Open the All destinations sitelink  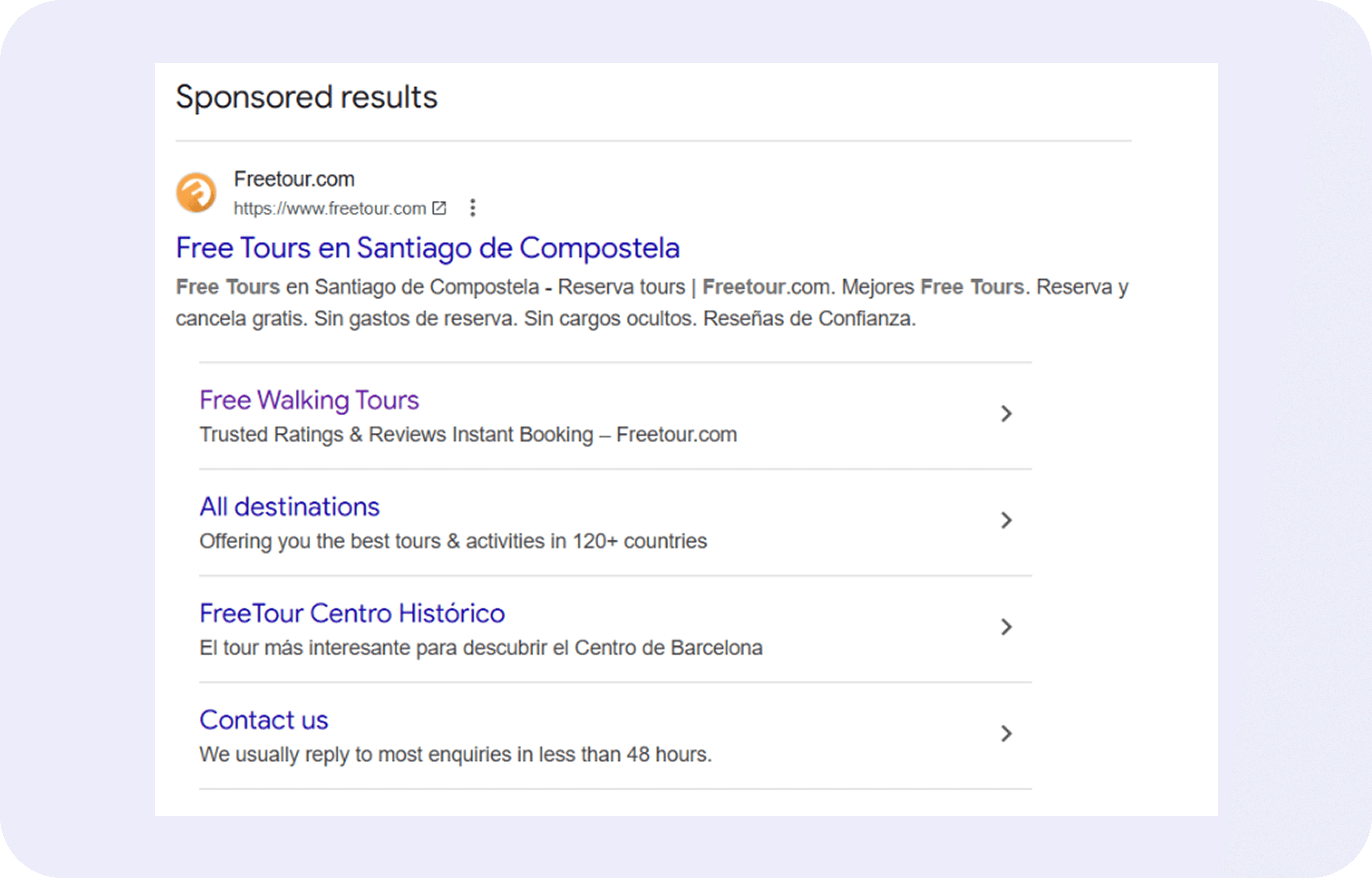[290, 507]
